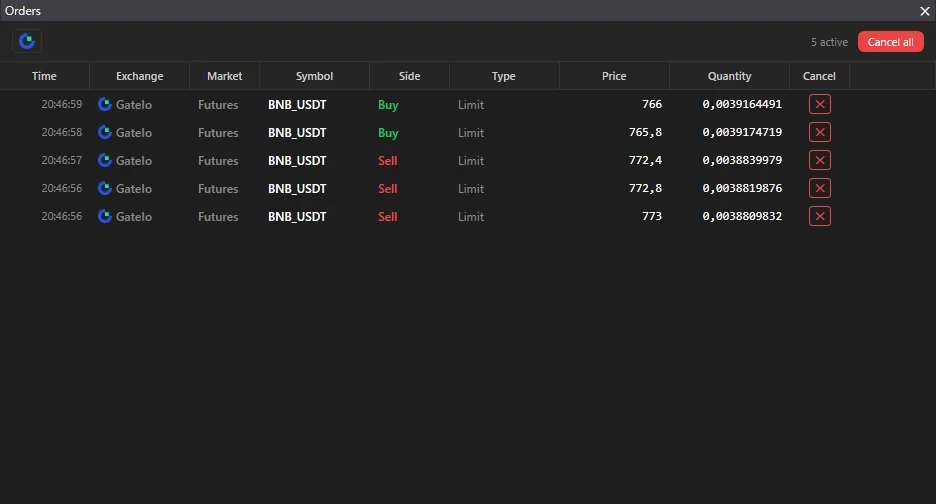Click GateIo logo in the 20:46:59 row

105,105
